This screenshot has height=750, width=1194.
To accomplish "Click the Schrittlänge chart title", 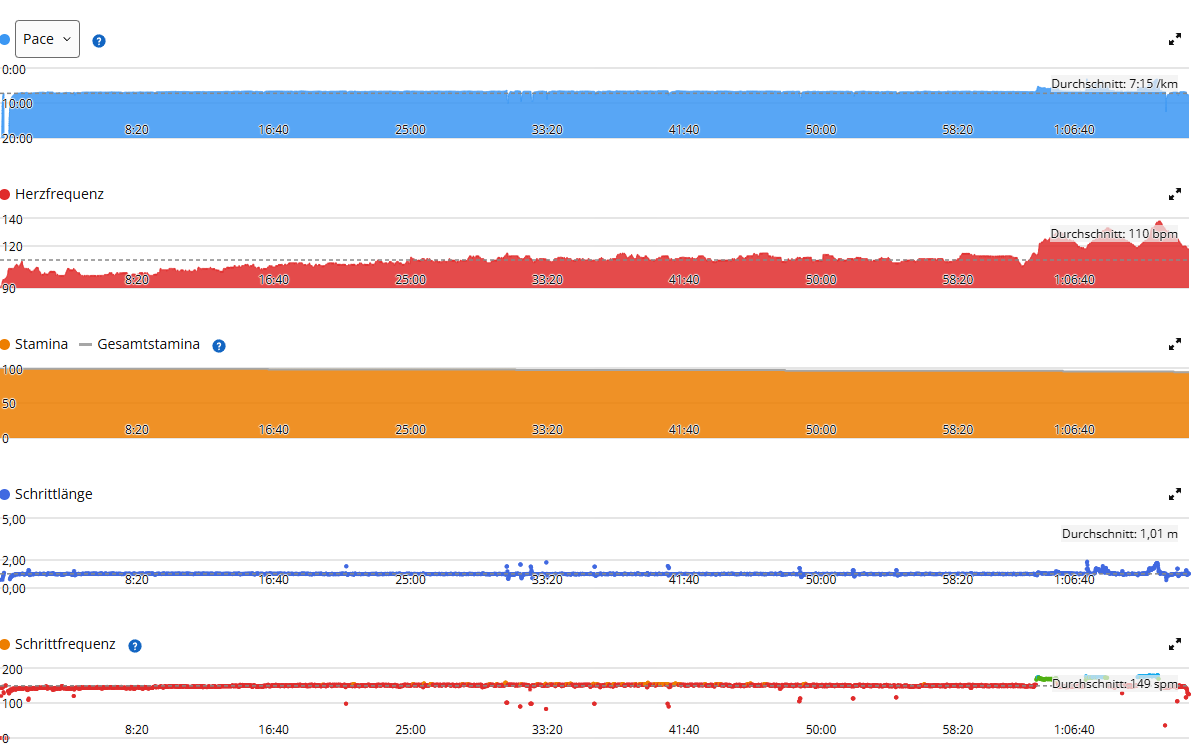I will coord(53,494).
